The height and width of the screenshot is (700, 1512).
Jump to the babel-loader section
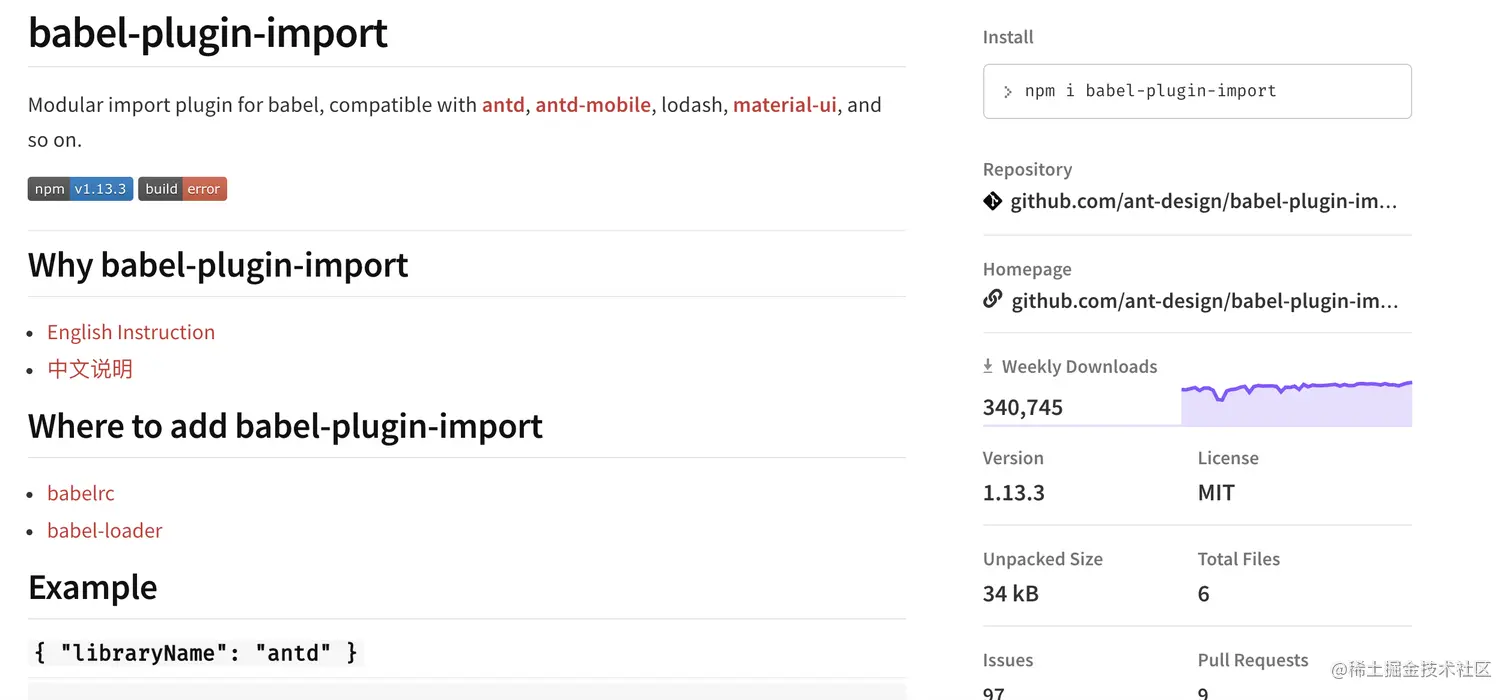tap(105, 530)
